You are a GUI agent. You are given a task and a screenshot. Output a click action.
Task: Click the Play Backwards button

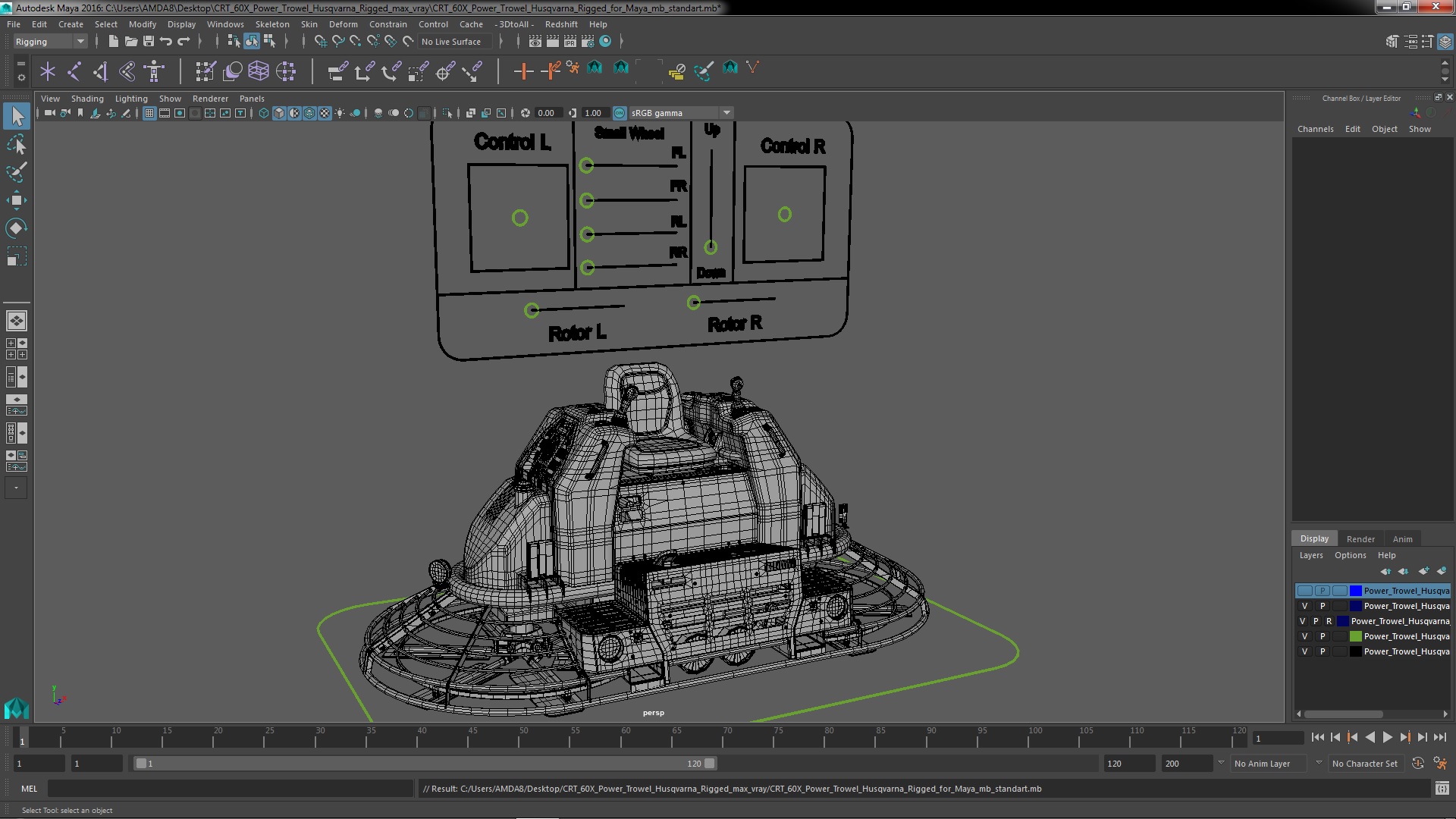1370,737
